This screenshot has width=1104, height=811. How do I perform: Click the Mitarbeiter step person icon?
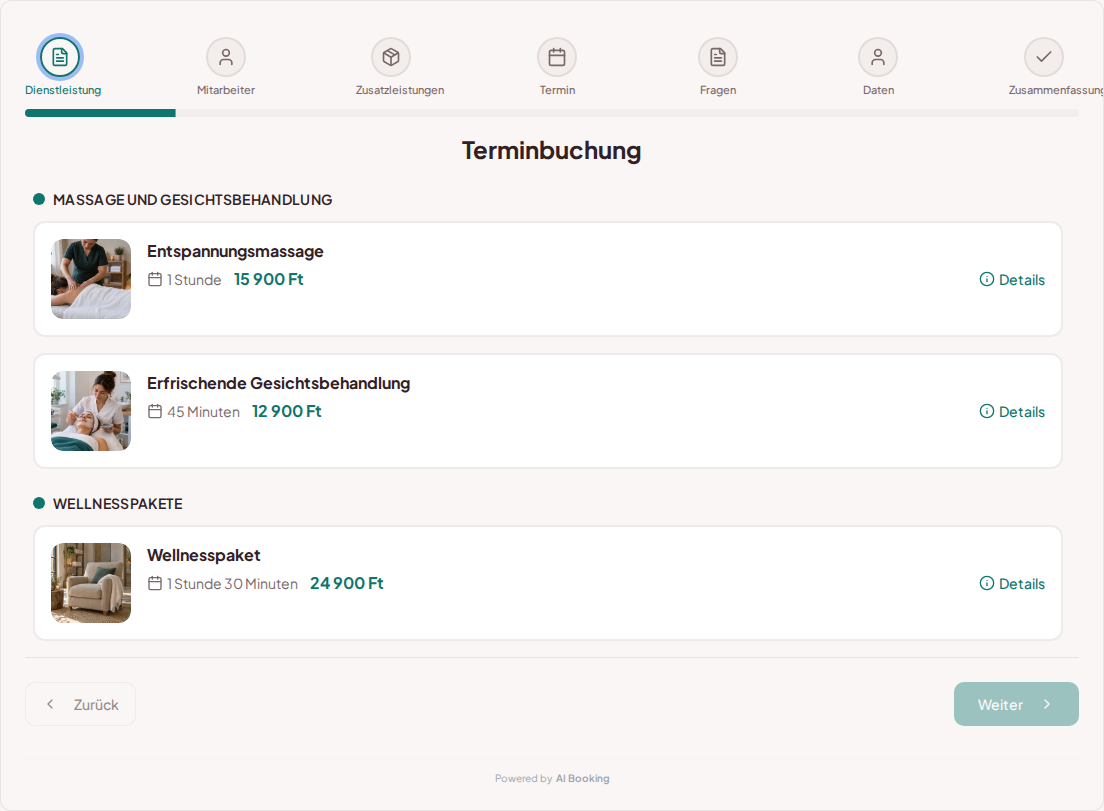tap(226, 57)
